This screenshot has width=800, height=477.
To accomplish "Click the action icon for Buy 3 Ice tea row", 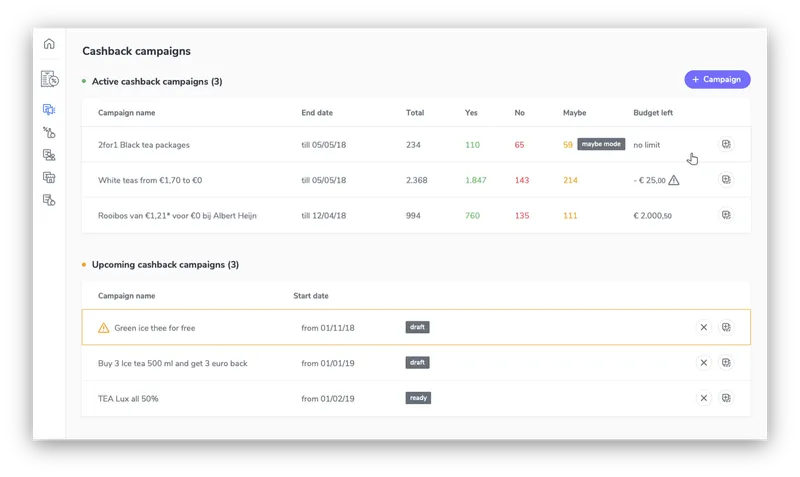I will [726, 363].
